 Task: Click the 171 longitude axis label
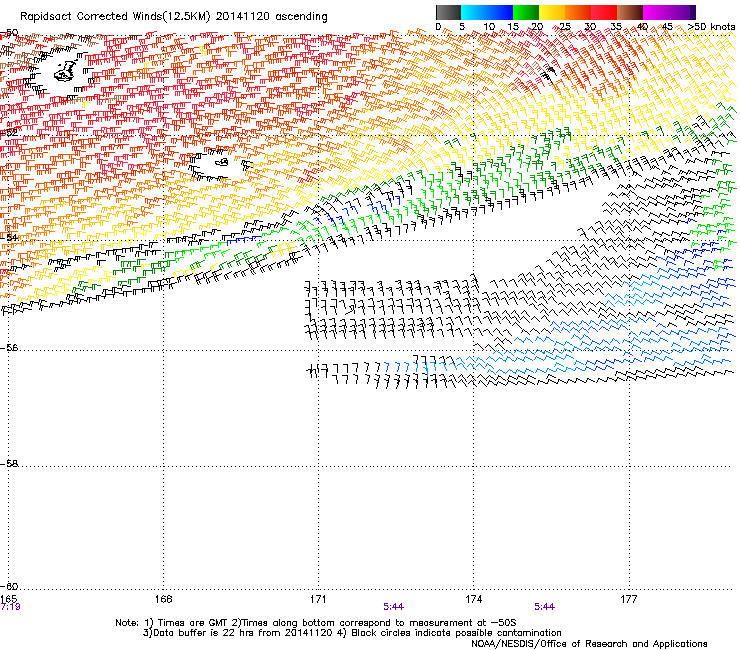click(318, 599)
